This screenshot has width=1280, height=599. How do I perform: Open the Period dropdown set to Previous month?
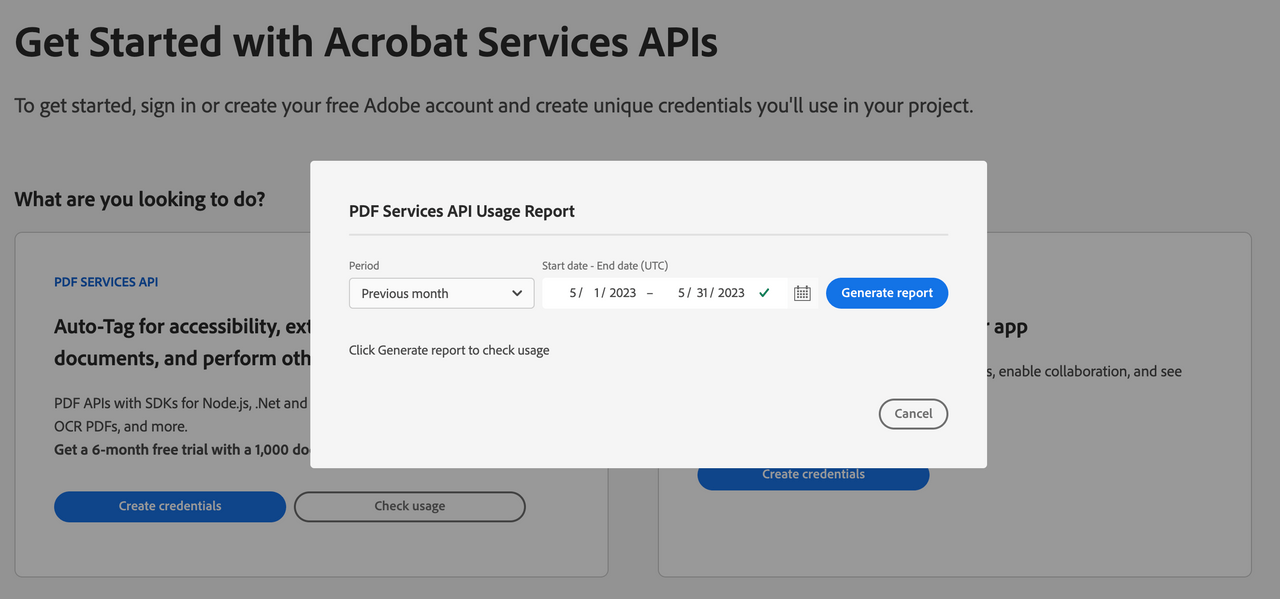coord(442,293)
